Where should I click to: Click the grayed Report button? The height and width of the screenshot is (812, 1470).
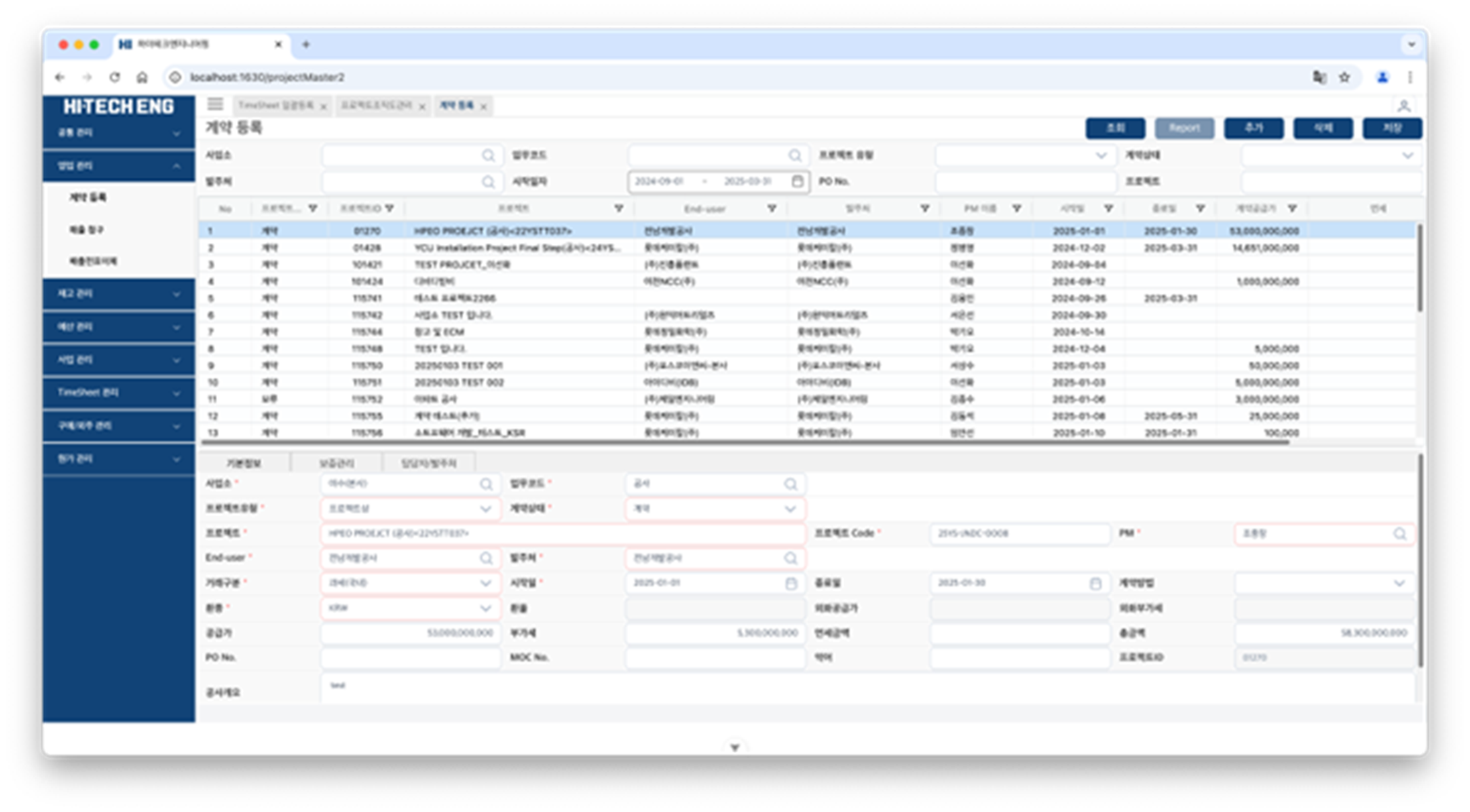pyautogui.click(x=1184, y=128)
